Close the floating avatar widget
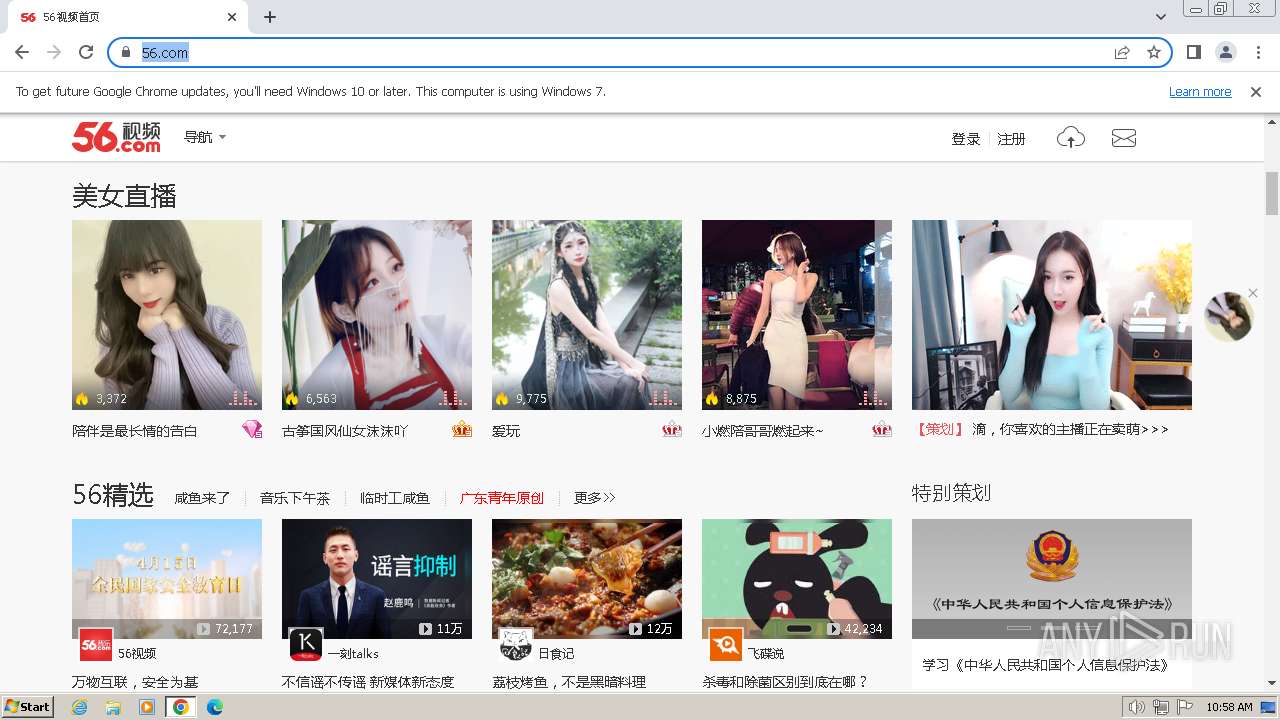The height and width of the screenshot is (720, 1280). tap(1253, 293)
